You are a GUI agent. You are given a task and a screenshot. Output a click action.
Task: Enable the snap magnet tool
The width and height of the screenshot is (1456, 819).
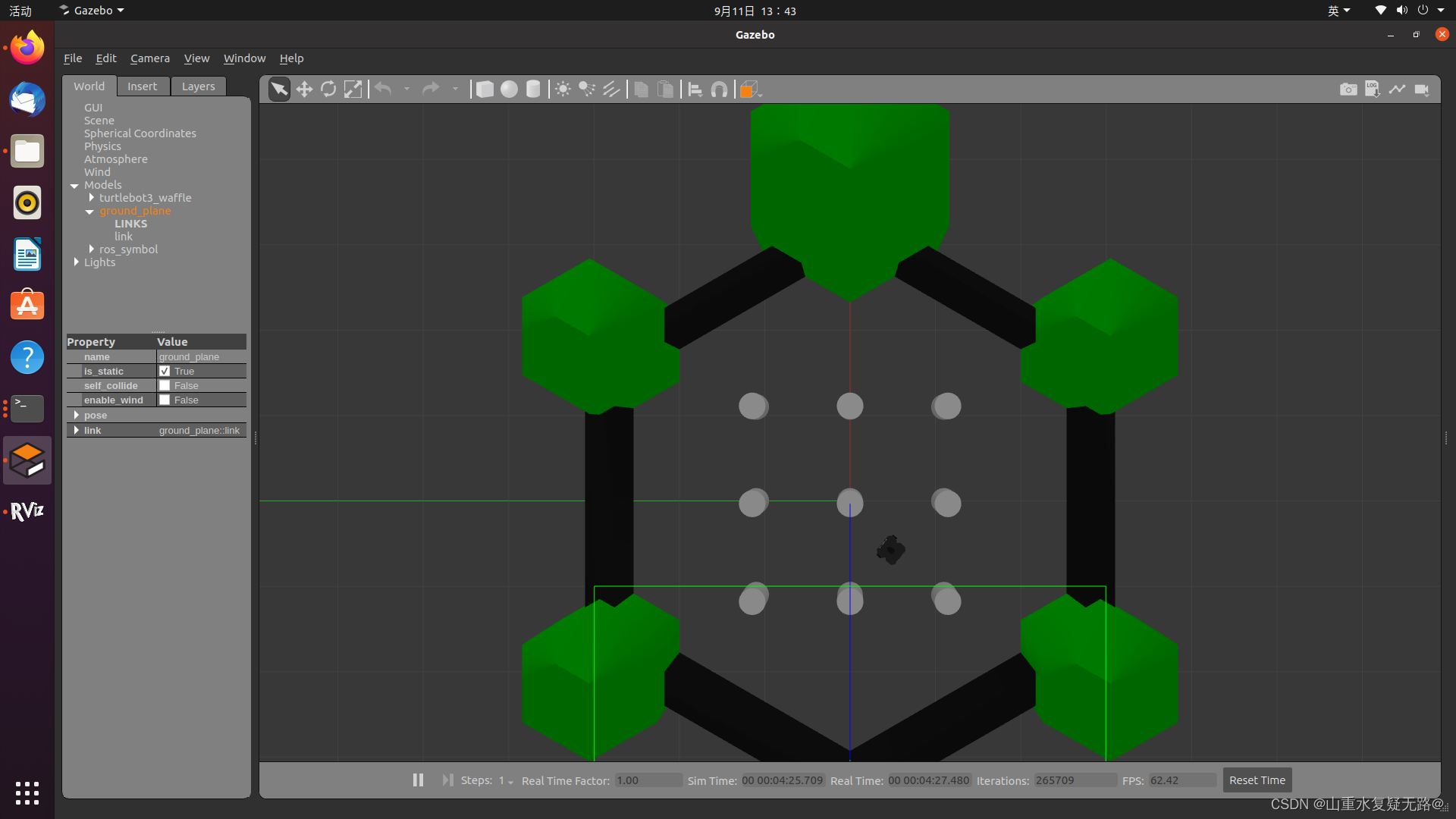[x=719, y=89]
